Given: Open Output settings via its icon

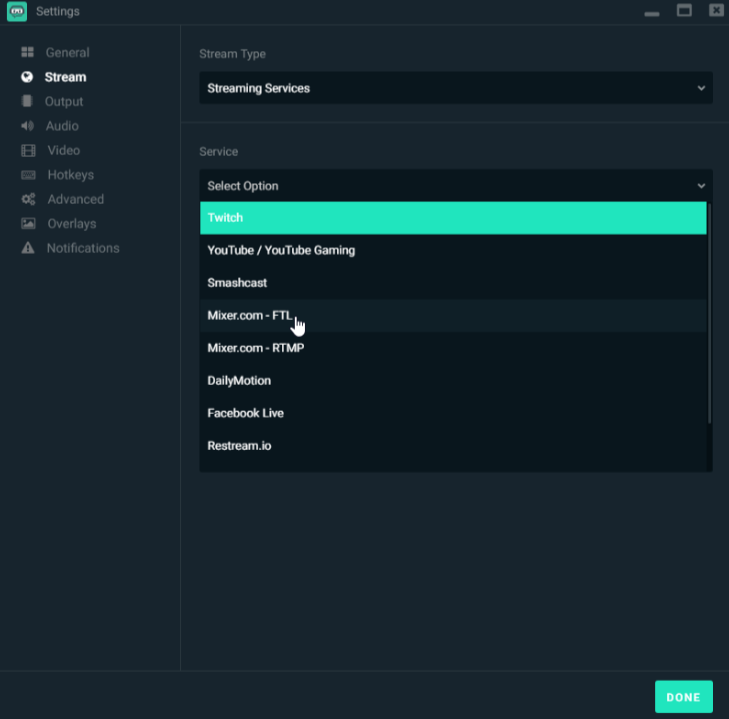Looking at the screenshot, I should point(27,102).
